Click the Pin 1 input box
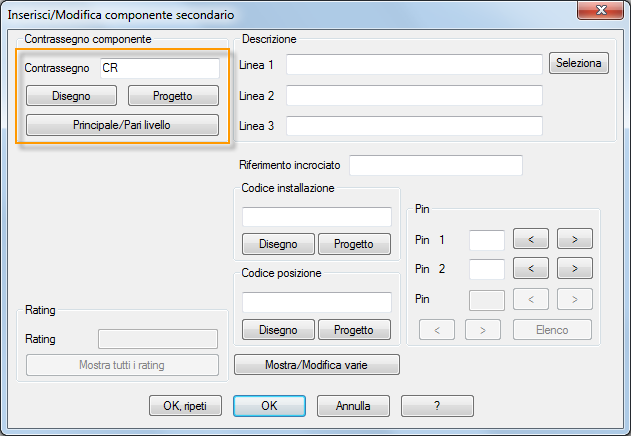This screenshot has height=436, width=631. (x=487, y=240)
